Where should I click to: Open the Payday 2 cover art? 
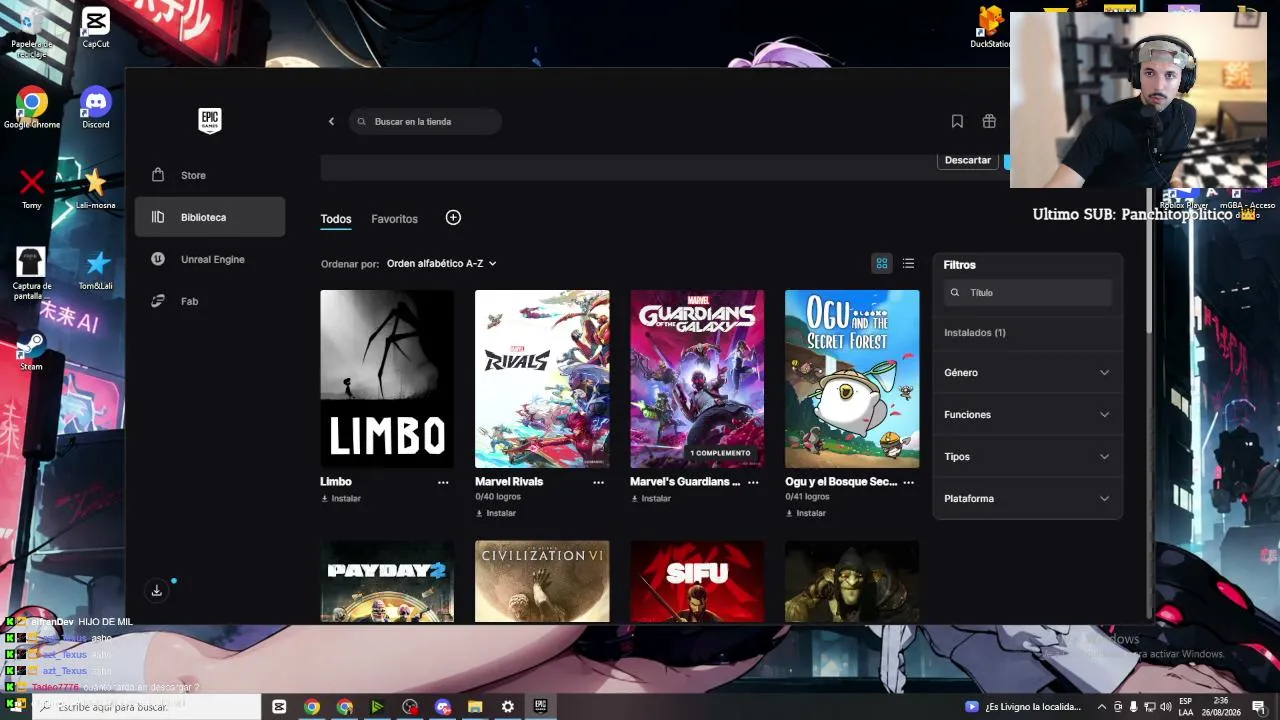pyautogui.click(x=387, y=581)
